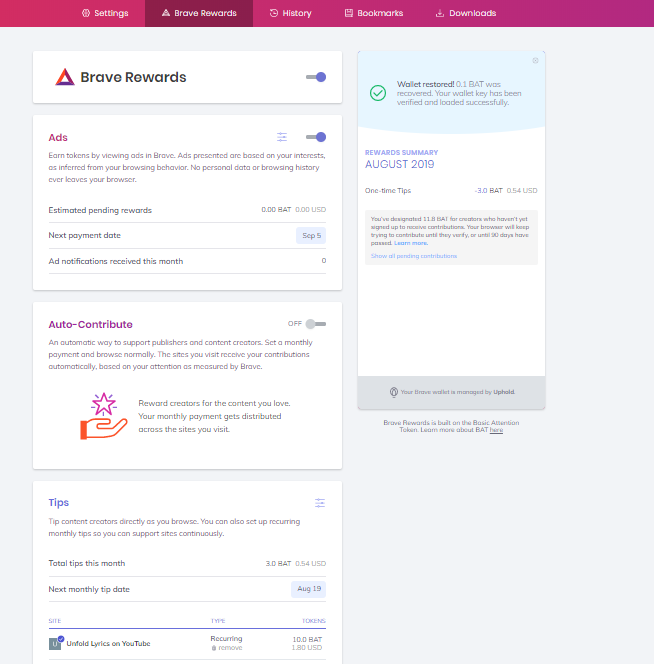Open the BAT 'here' link
Screen dimensions: 654x664
coord(496,430)
